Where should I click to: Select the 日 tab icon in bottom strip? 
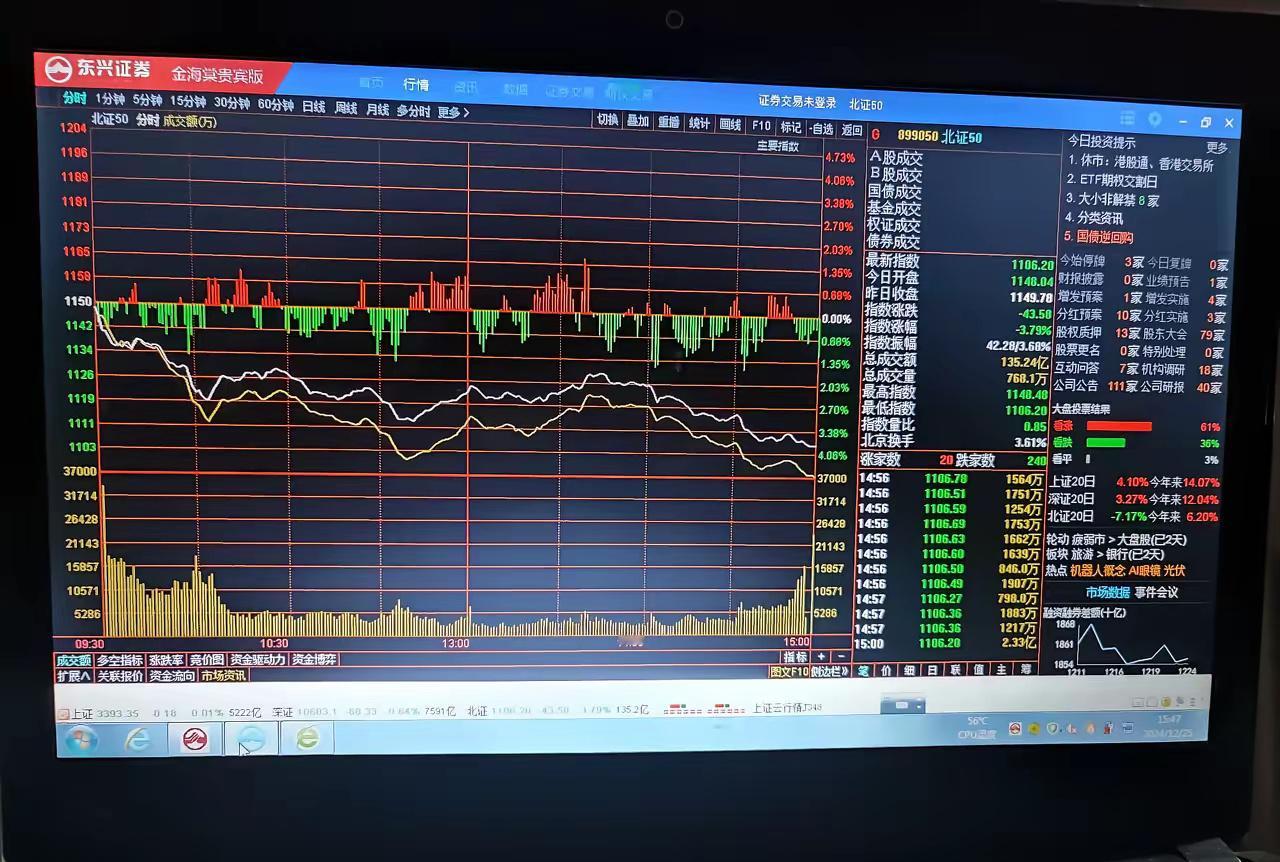932,670
